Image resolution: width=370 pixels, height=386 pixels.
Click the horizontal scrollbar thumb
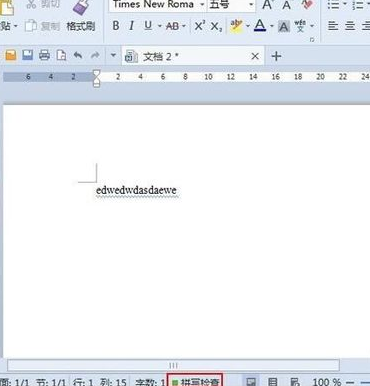[x=173, y=365]
